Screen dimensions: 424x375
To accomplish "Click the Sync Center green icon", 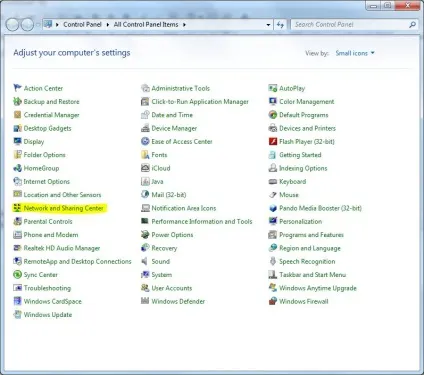I will (17, 275).
